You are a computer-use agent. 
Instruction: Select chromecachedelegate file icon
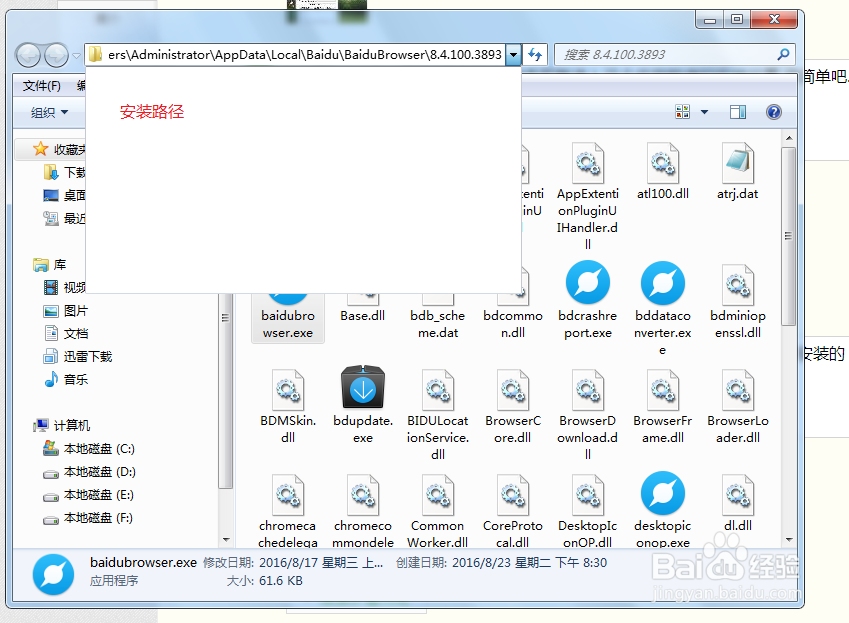pos(288,494)
